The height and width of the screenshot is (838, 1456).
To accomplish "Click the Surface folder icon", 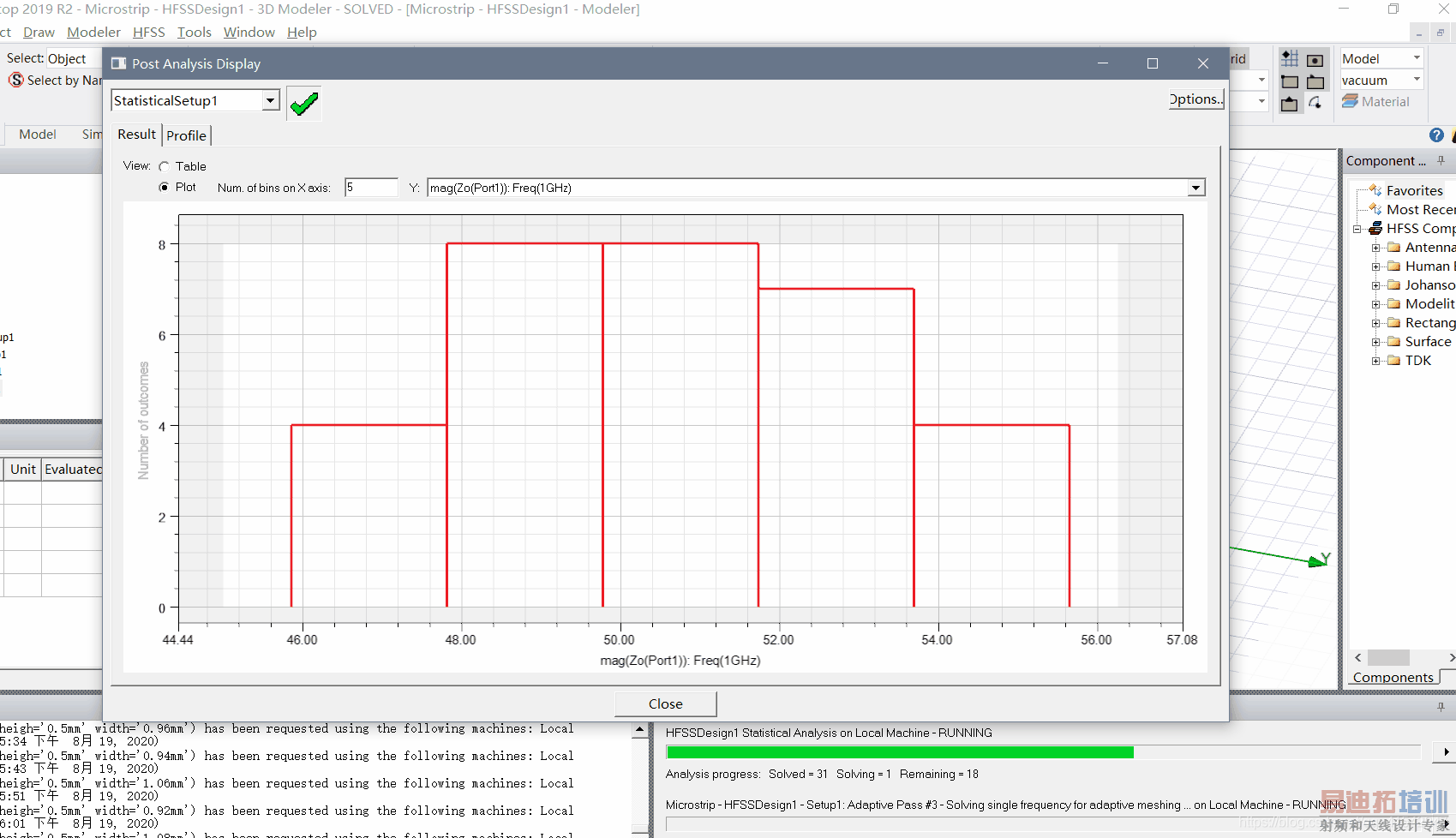I will click(1394, 341).
